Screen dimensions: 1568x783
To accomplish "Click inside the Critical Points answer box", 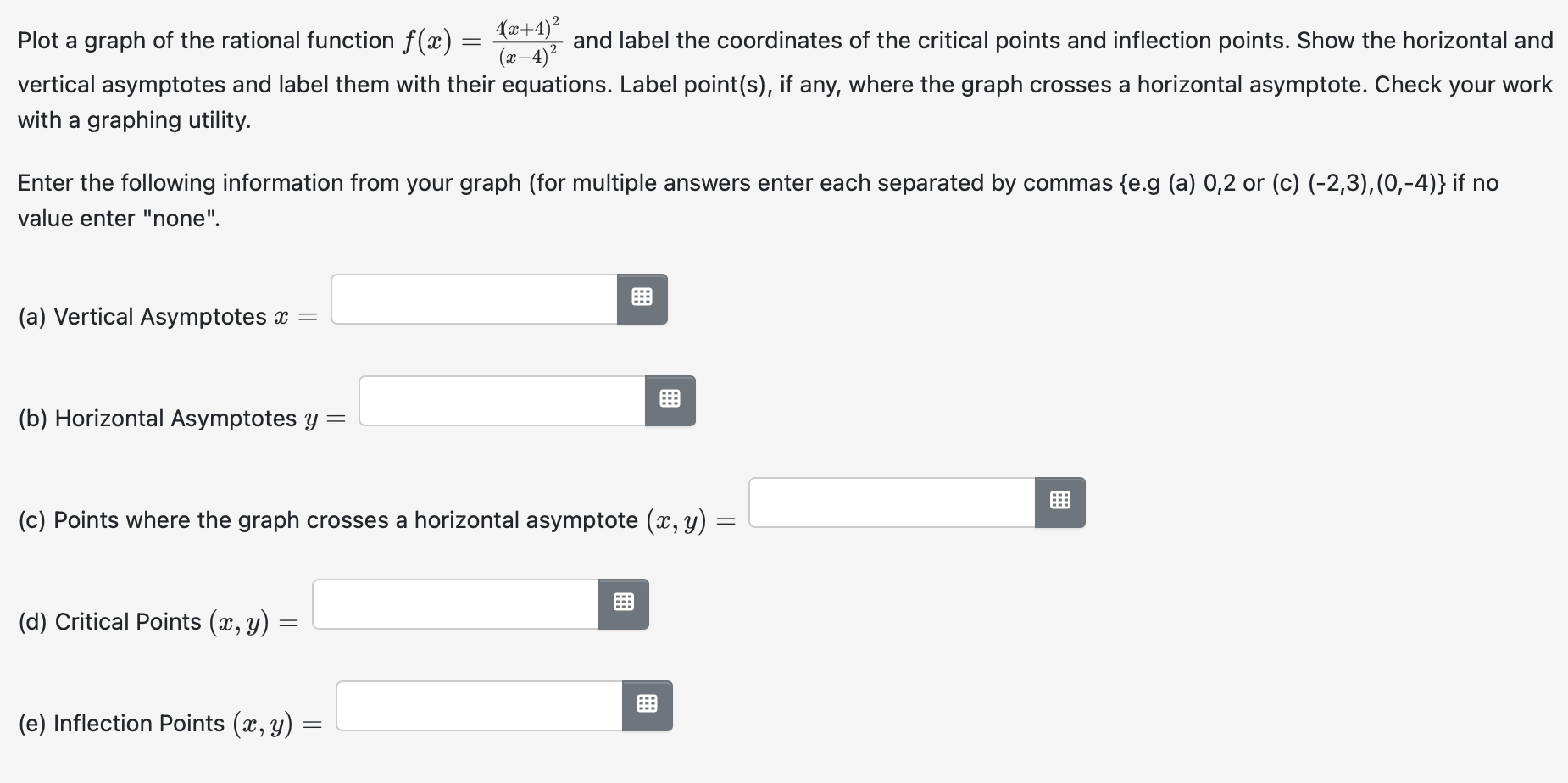I will pyautogui.click(x=453, y=603).
